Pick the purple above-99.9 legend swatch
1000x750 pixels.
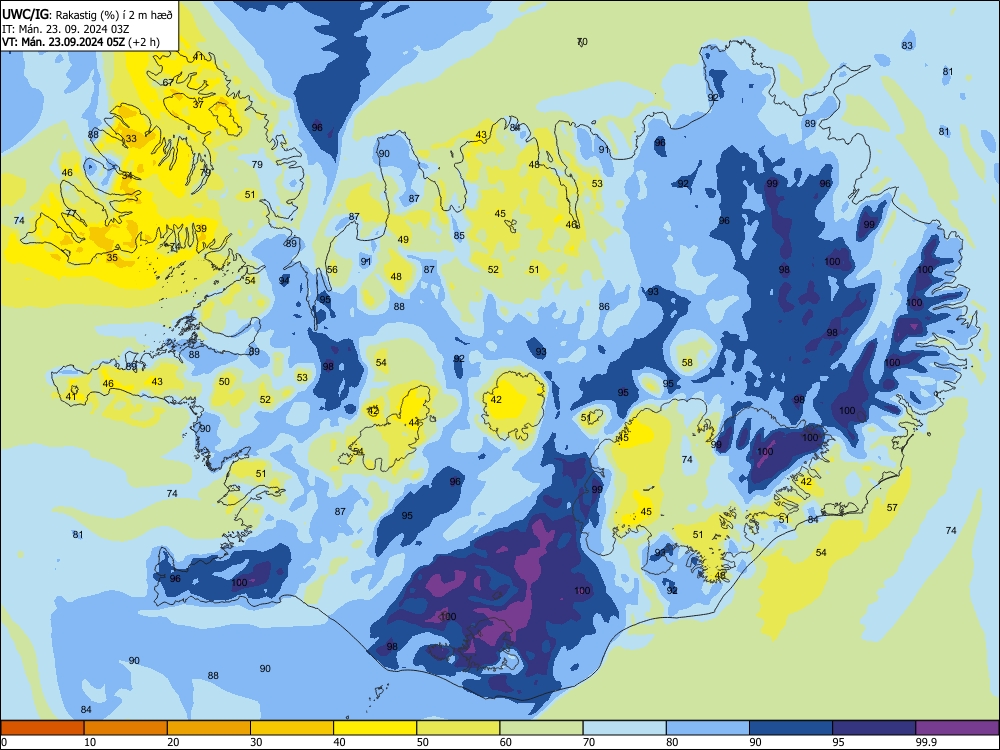coord(957,728)
